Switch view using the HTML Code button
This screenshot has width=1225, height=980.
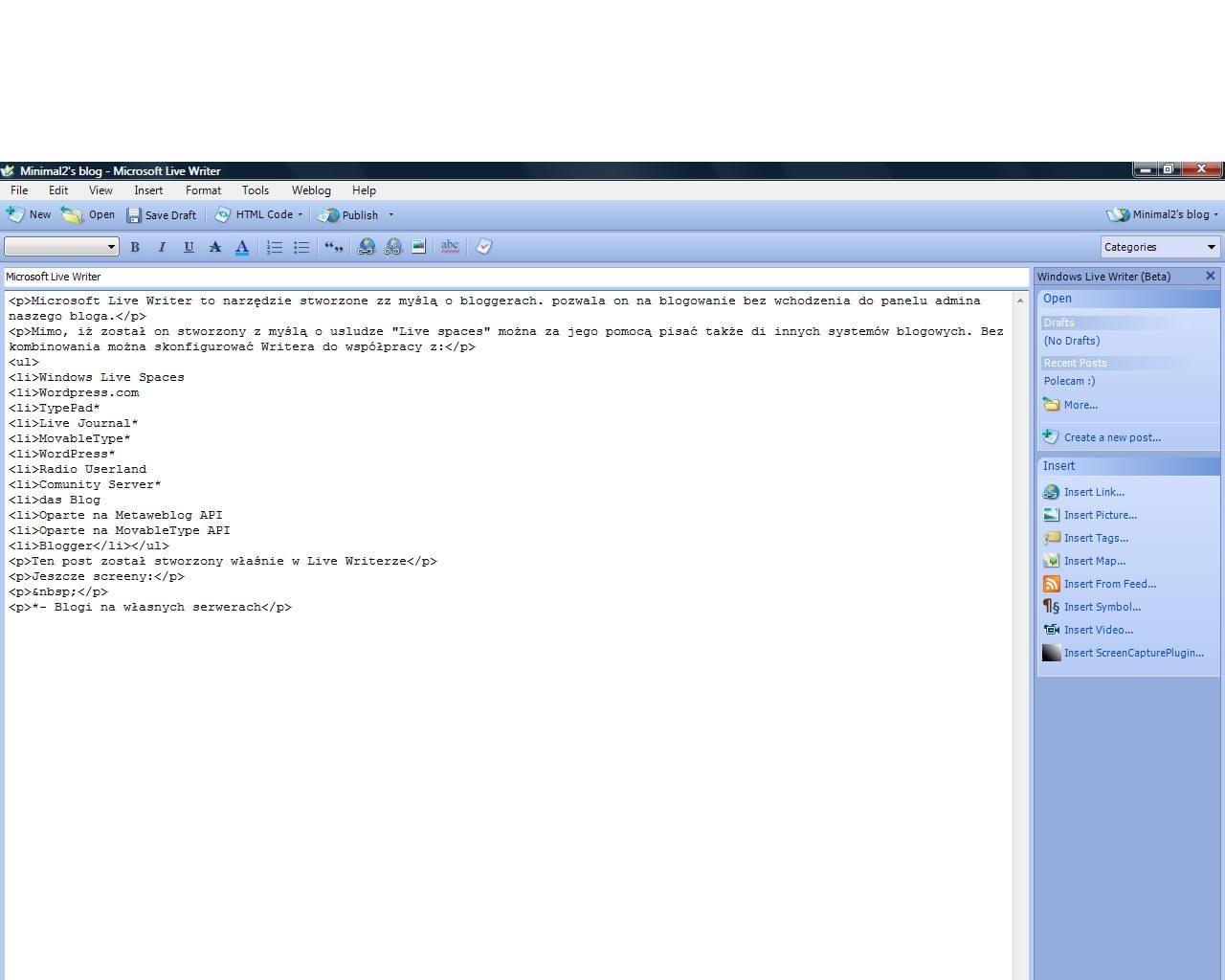254,215
